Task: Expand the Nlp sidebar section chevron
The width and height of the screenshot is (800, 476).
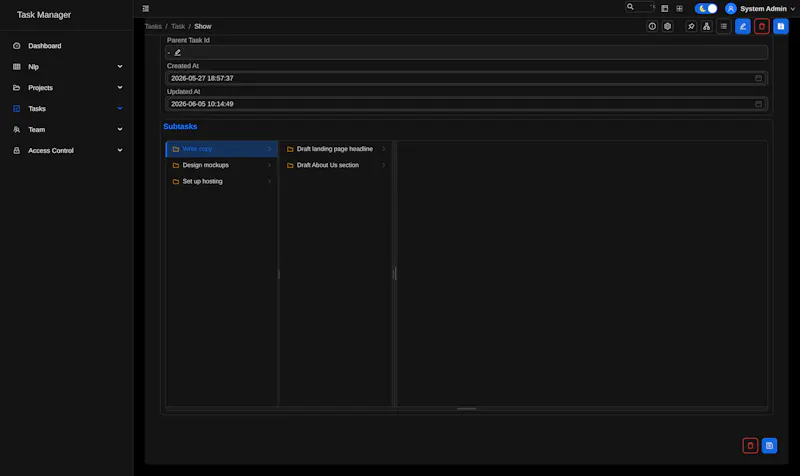Action: 120,66
